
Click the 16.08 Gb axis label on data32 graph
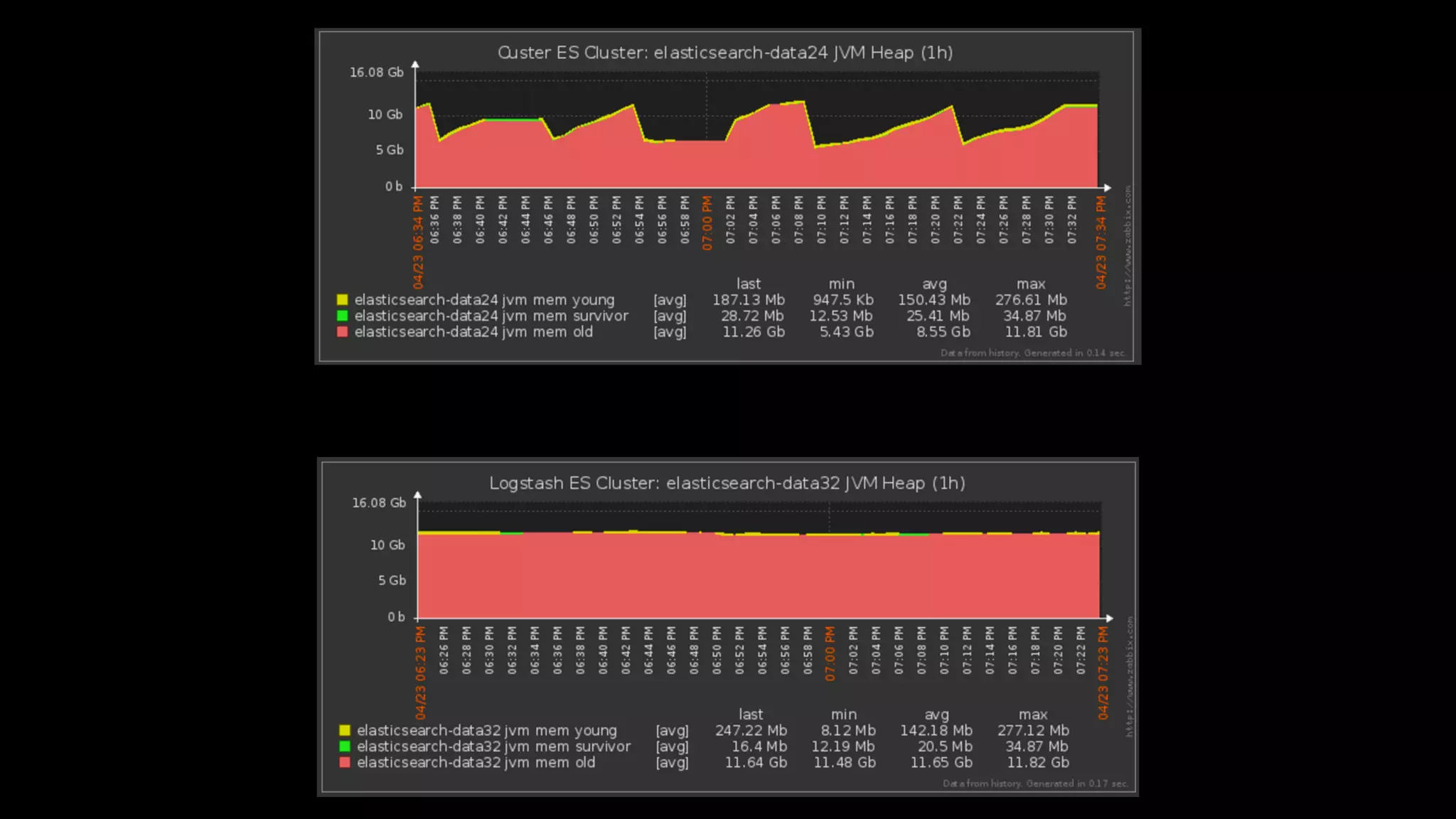pyautogui.click(x=379, y=503)
